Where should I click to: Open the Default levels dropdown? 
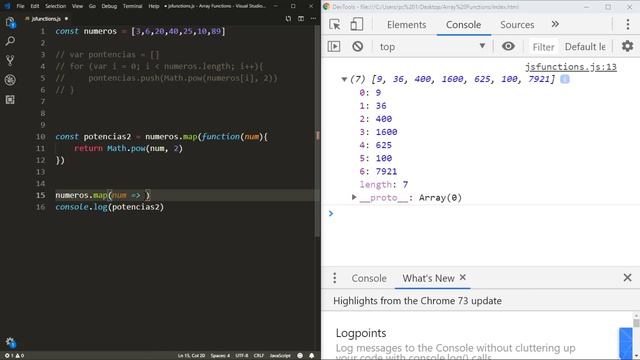[x=585, y=47]
